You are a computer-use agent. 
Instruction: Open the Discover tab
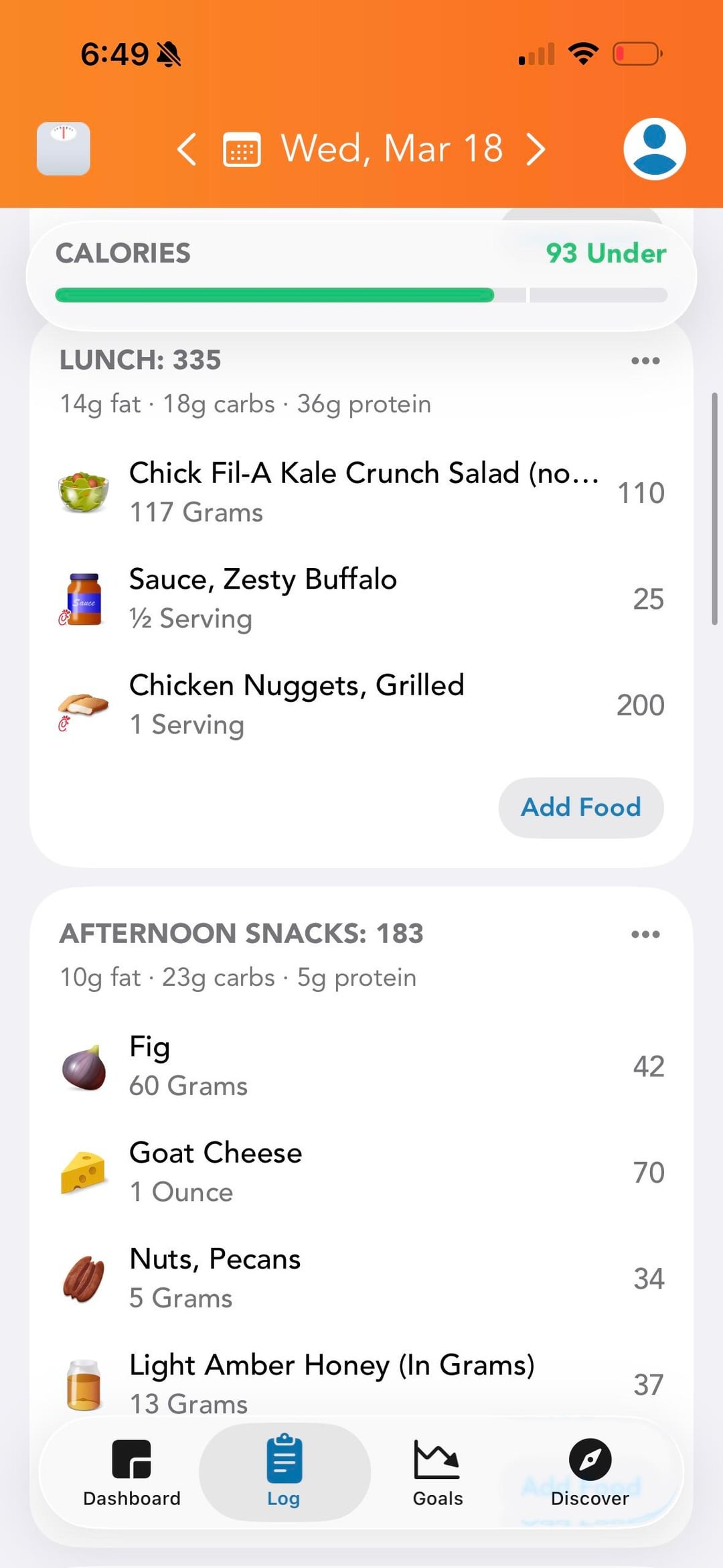point(590,1472)
